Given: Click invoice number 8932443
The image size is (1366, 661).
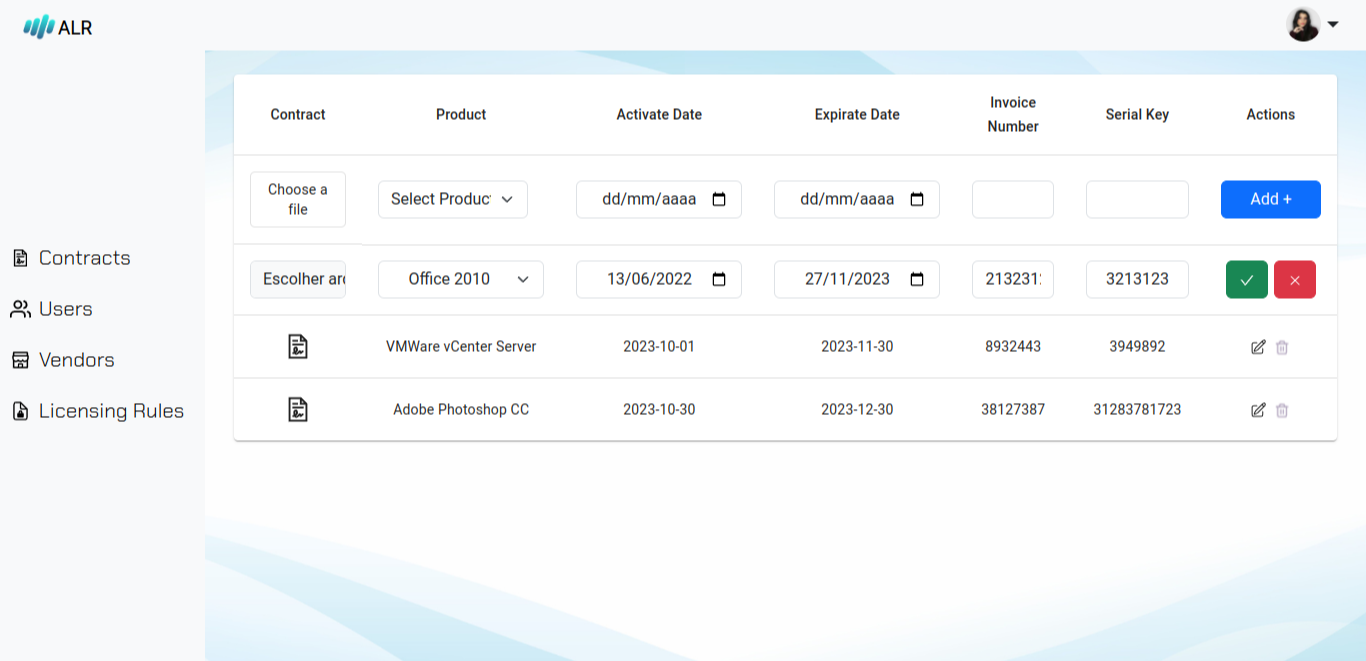Looking at the screenshot, I should pyautogui.click(x=1013, y=347).
